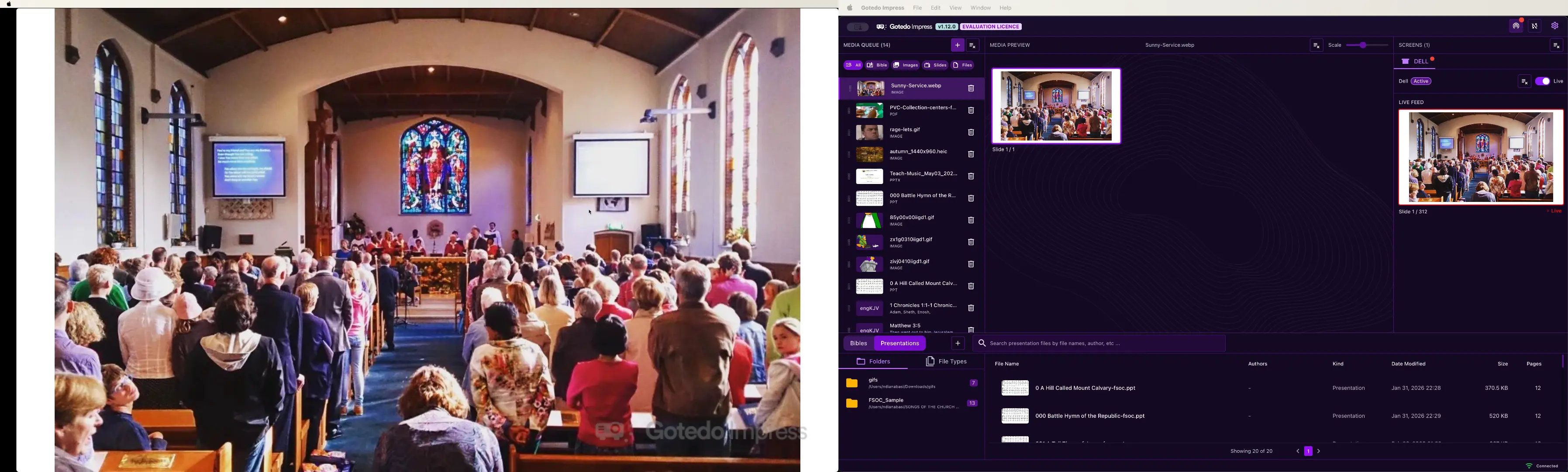The width and height of the screenshot is (1568, 472).
Task: Expand the FSOC_Sample folder
Action: [911, 404]
